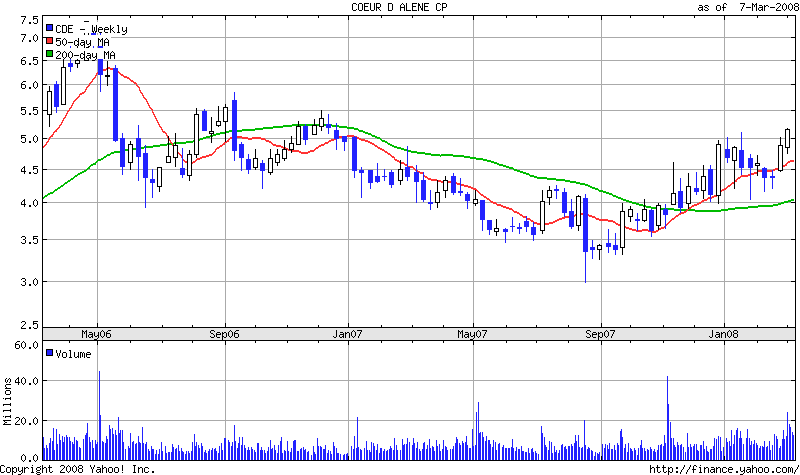Click the 5.0 price axis label
The width and height of the screenshot is (800, 475).
pos(29,139)
